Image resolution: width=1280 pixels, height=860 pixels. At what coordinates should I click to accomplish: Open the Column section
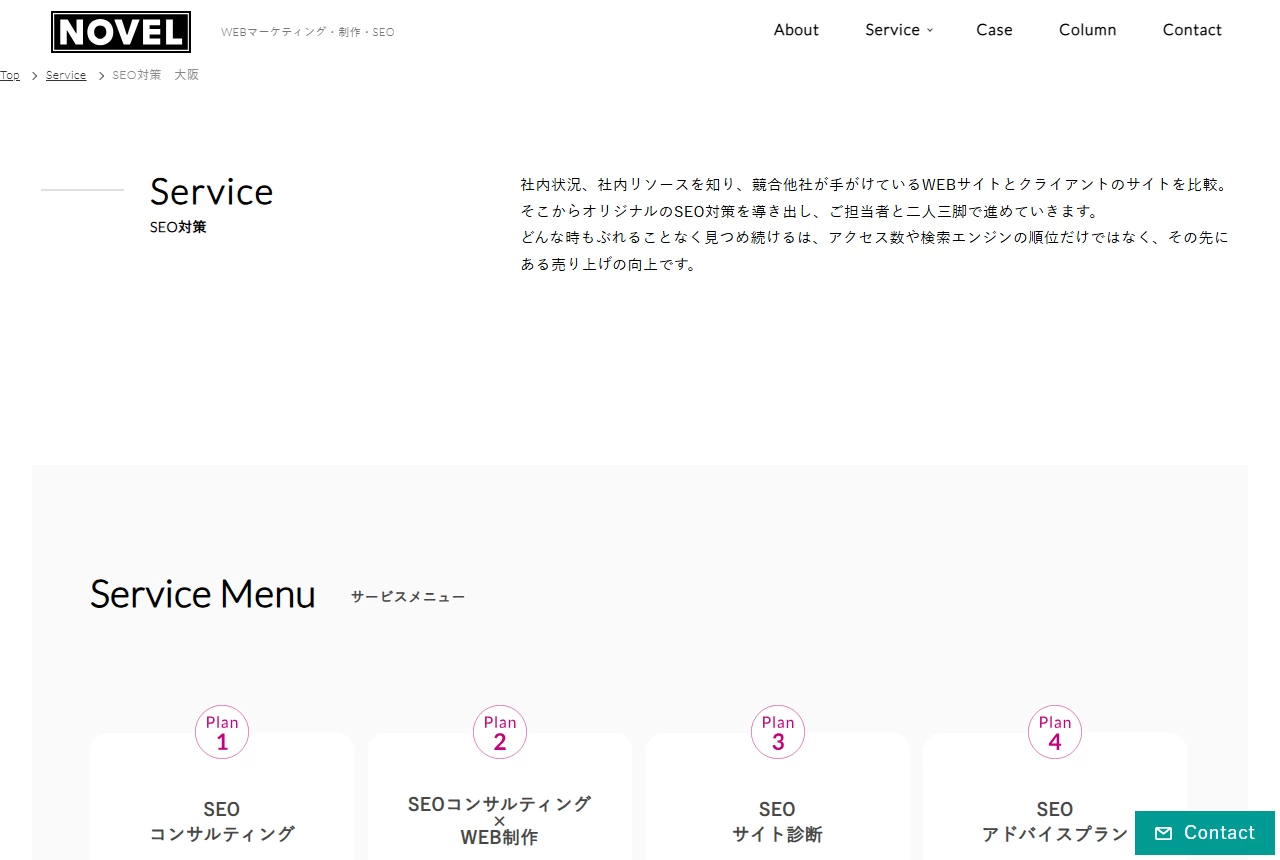(x=1087, y=30)
